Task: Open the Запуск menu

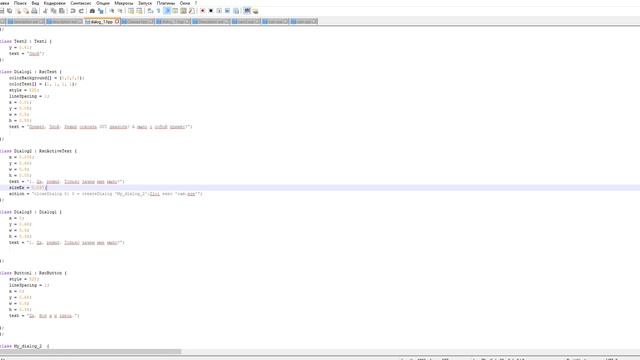Action: pyautogui.click(x=145, y=3)
